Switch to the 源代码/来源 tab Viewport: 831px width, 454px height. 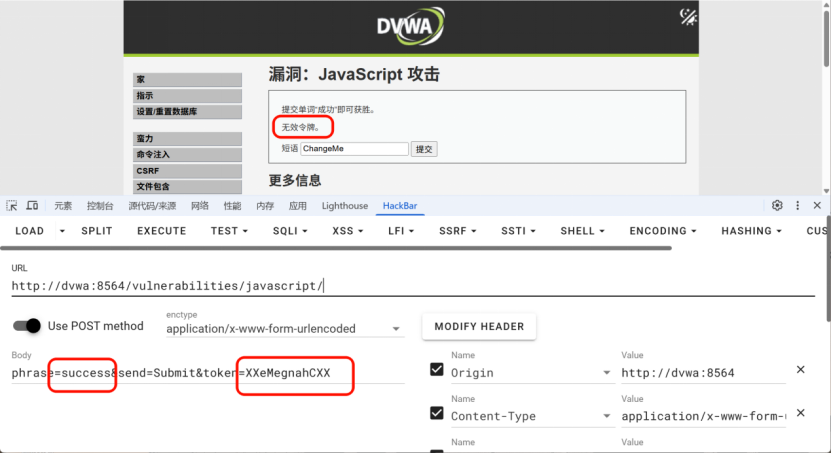(152, 206)
